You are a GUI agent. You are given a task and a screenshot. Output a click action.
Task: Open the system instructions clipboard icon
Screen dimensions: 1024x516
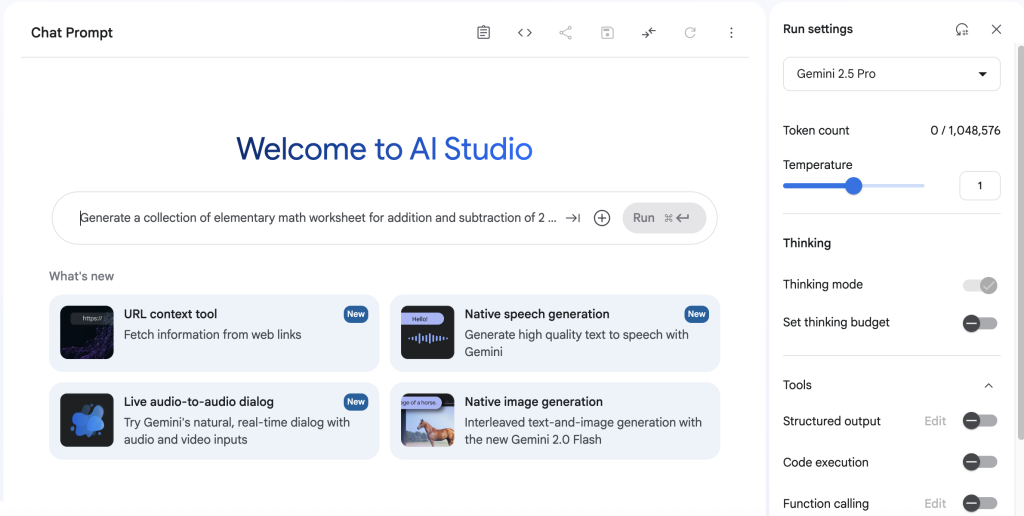pos(484,33)
